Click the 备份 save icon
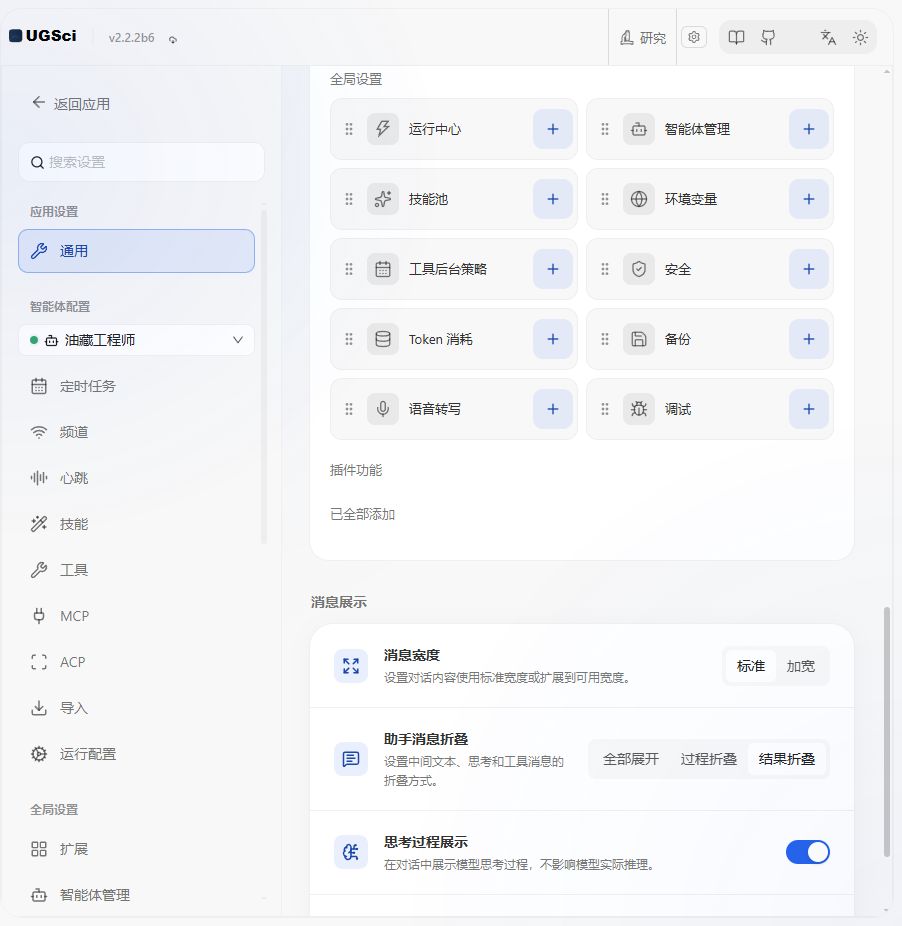This screenshot has width=902, height=926. [639, 339]
